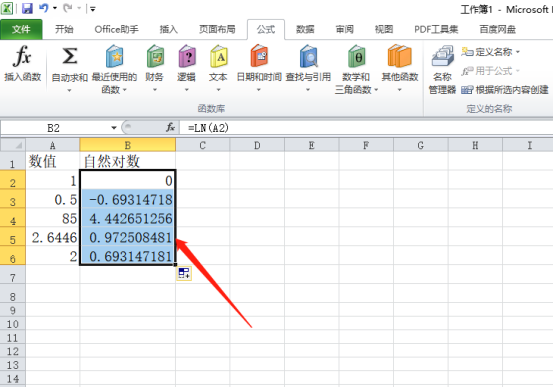Image resolution: width=554 pixels, height=388 pixels.
Task: Open Date and Time functions library
Action: coord(259,56)
